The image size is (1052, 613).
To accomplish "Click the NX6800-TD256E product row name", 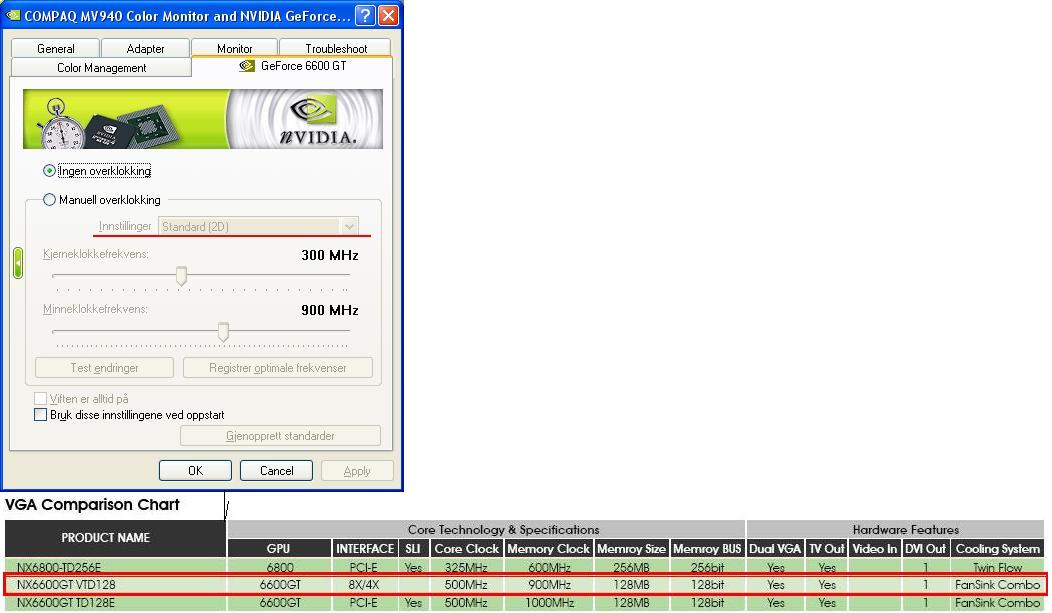I will click(x=59, y=567).
